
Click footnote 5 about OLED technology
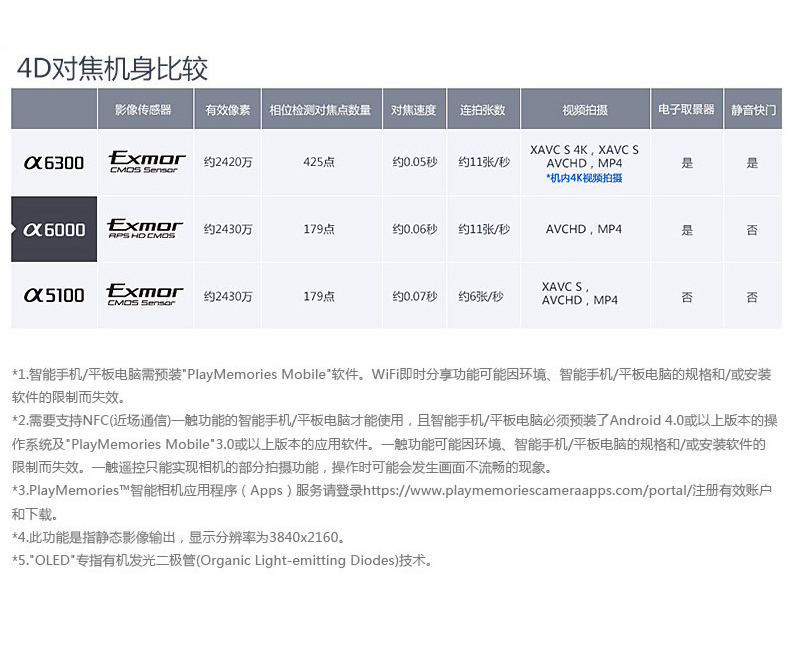[x=222, y=560]
